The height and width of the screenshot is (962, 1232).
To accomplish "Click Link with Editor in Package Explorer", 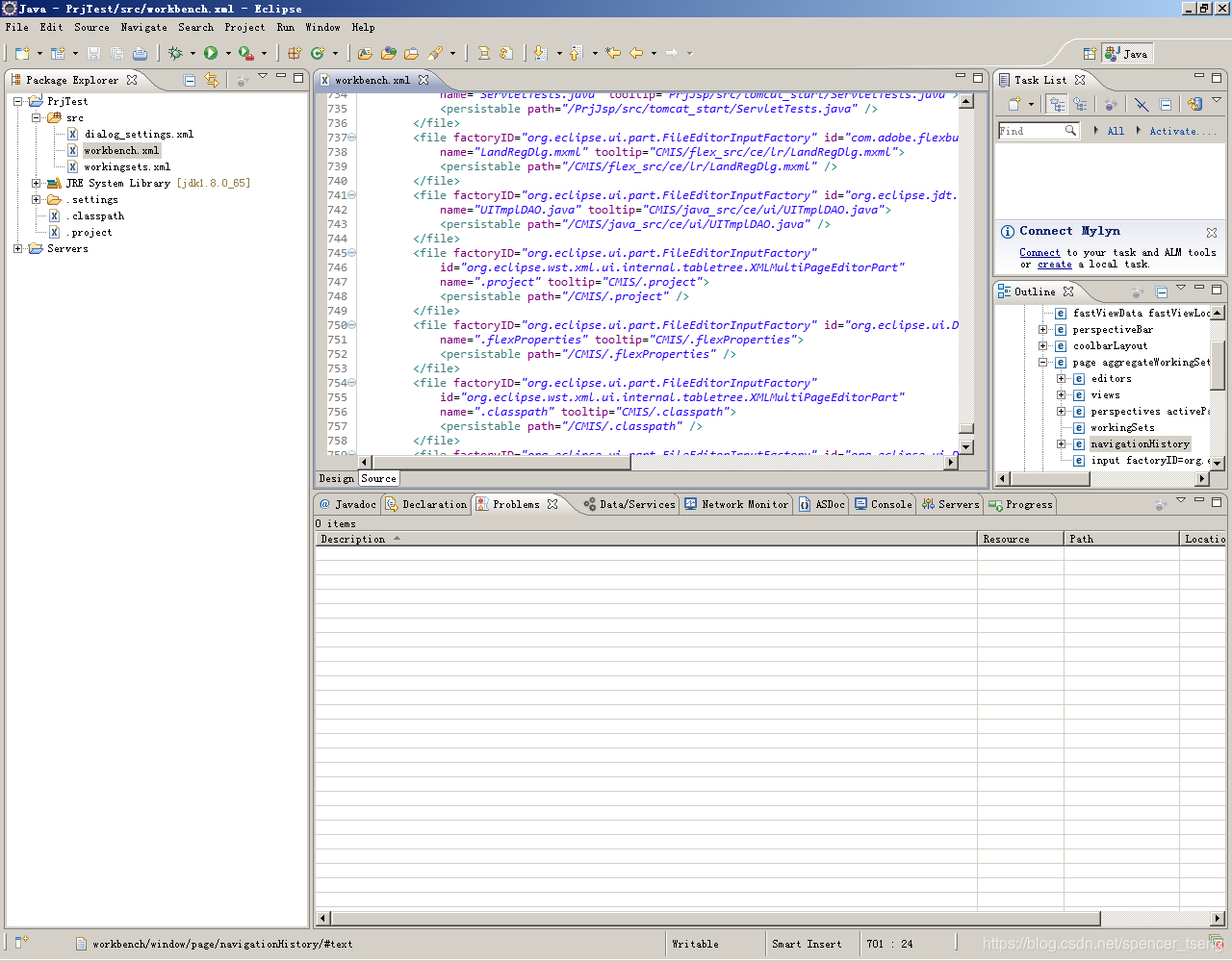I will click(x=211, y=80).
